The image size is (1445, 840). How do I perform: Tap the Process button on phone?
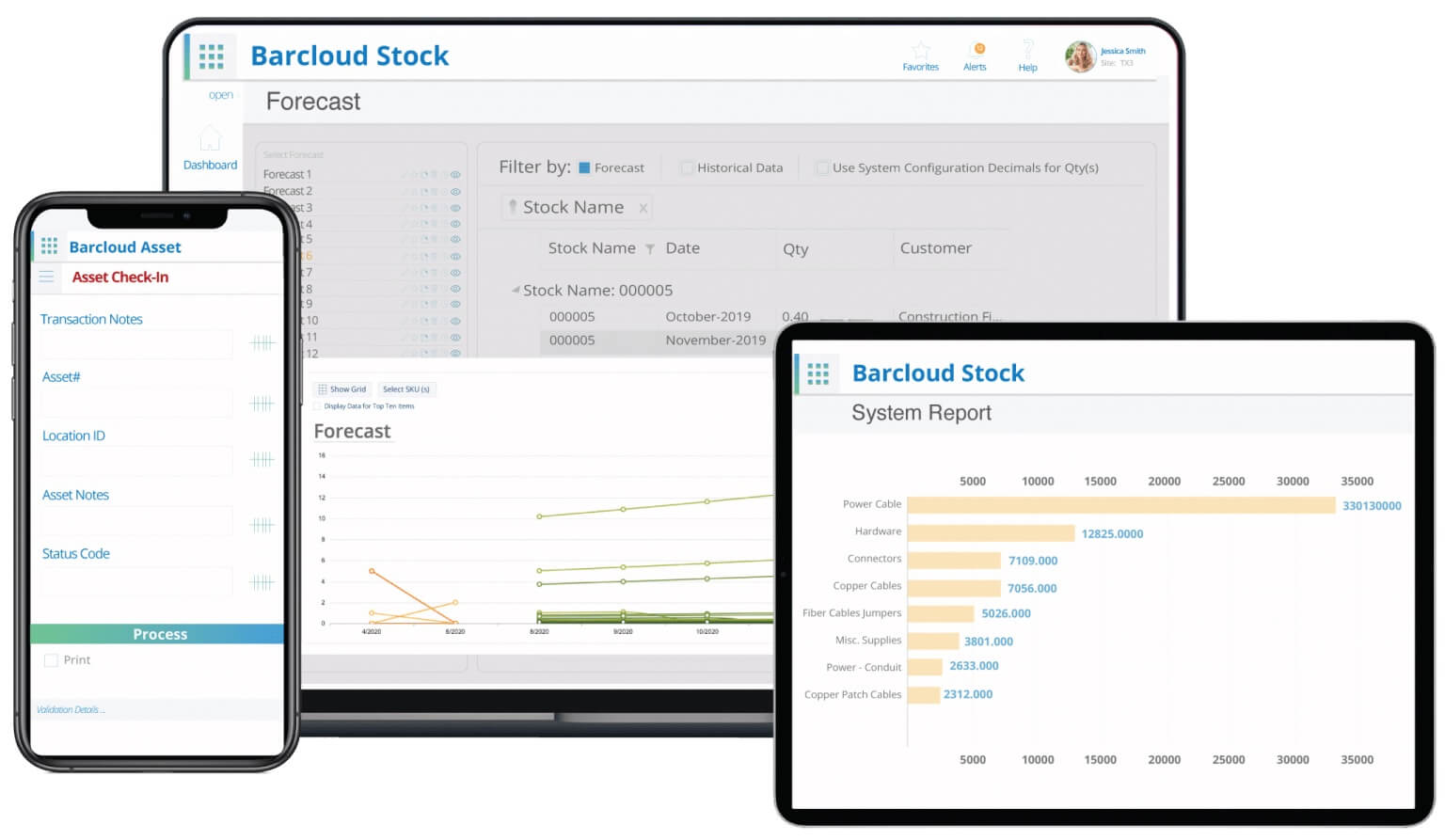tap(157, 634)
